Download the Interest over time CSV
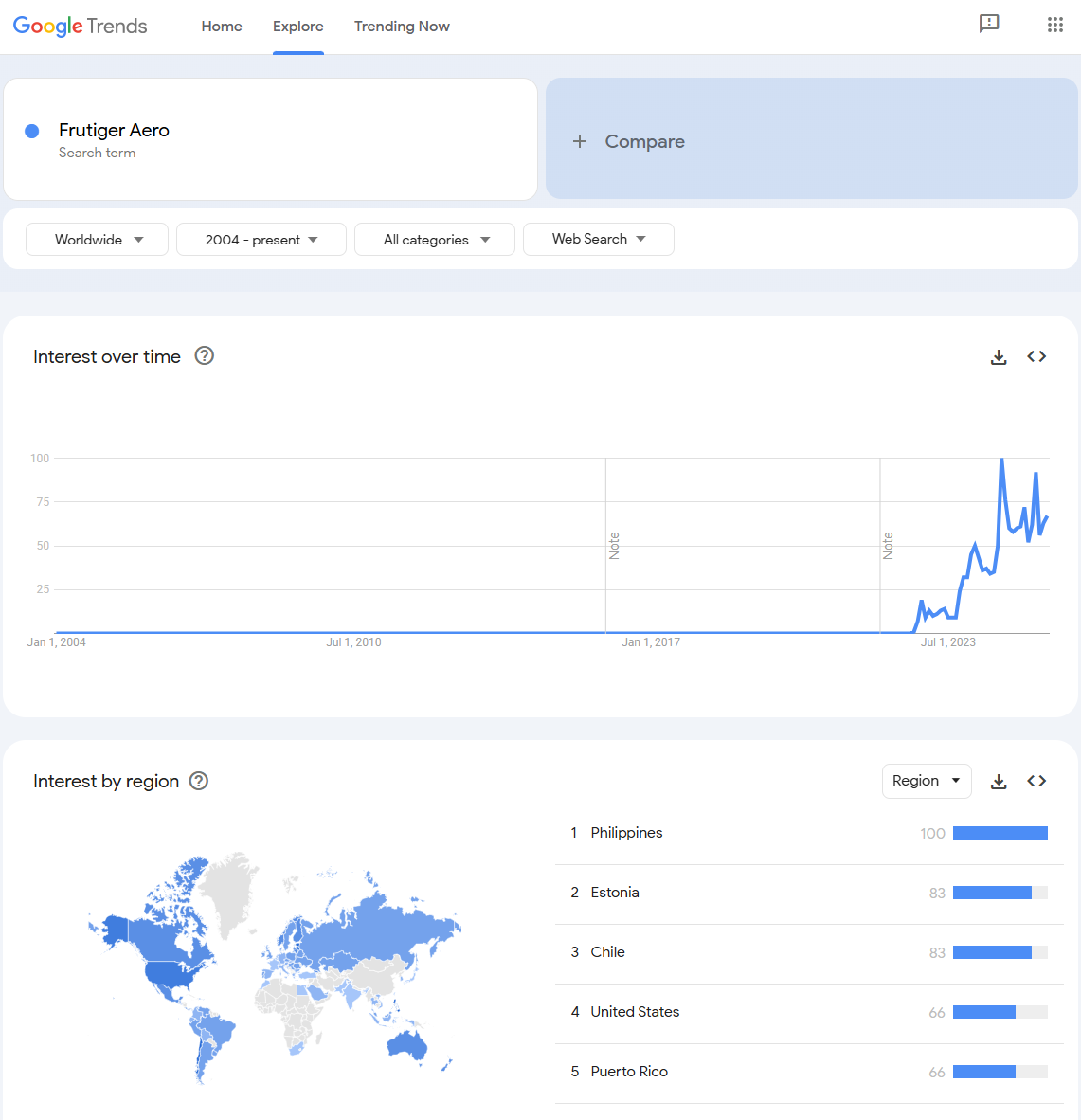1081x1120 pixels. click(x=999, y=356)
